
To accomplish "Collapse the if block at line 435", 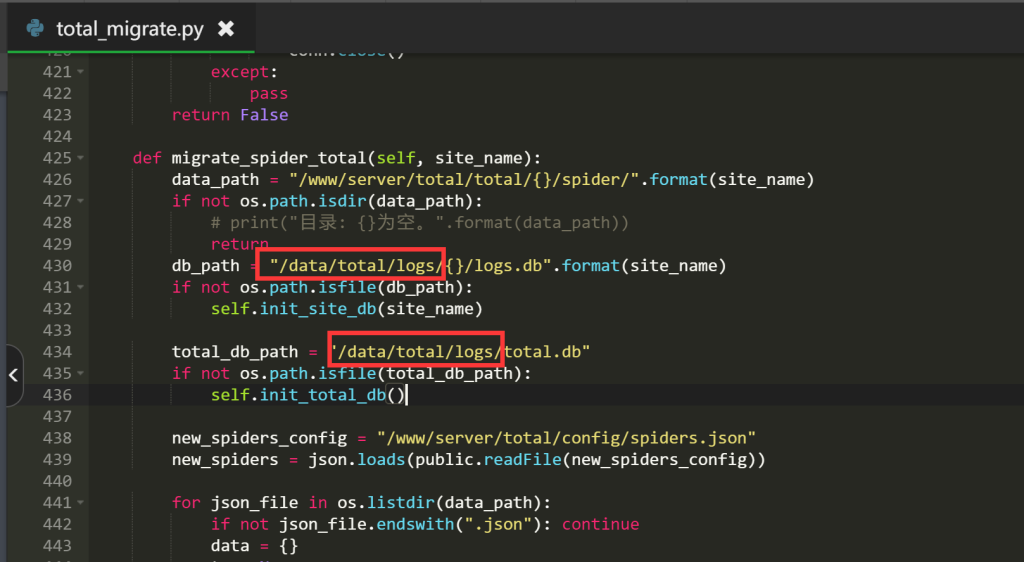I will click(80, 374).
